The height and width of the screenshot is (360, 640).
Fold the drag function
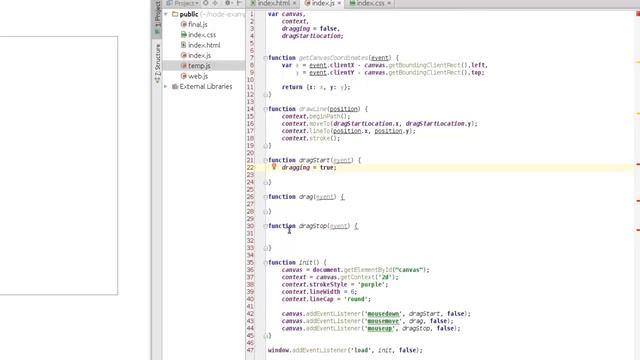265,197
